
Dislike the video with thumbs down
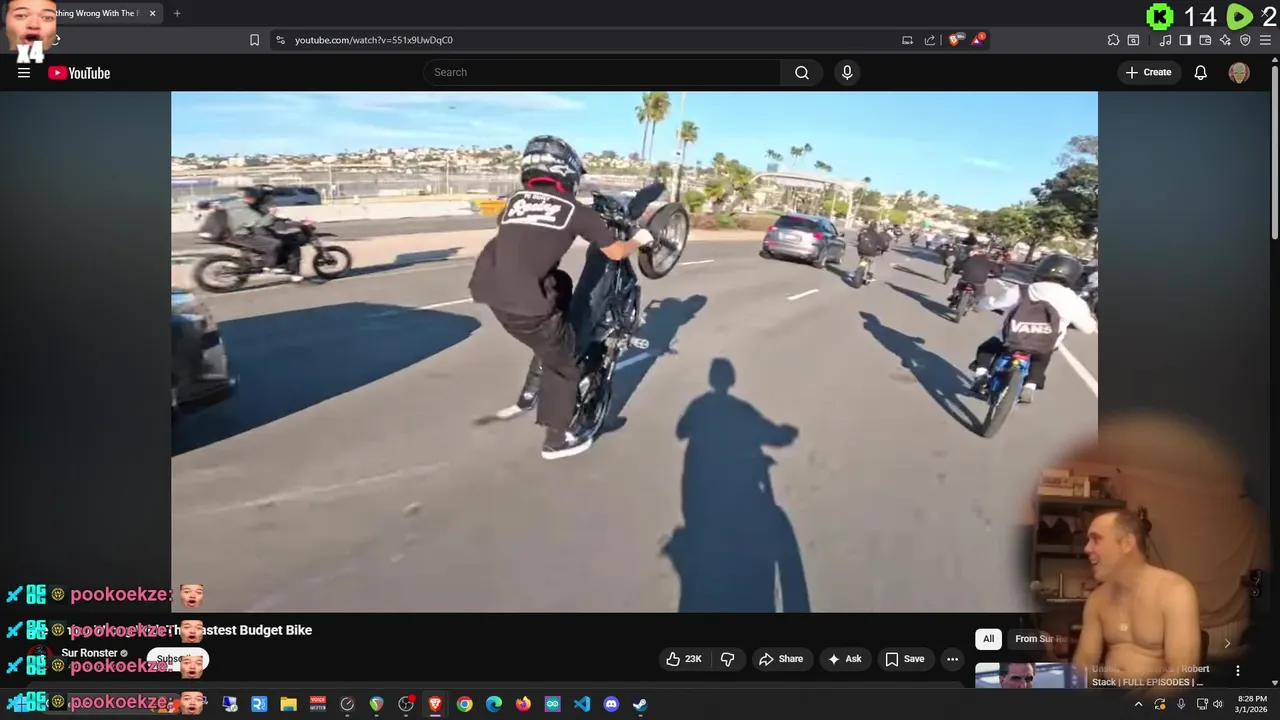[728, 659]
